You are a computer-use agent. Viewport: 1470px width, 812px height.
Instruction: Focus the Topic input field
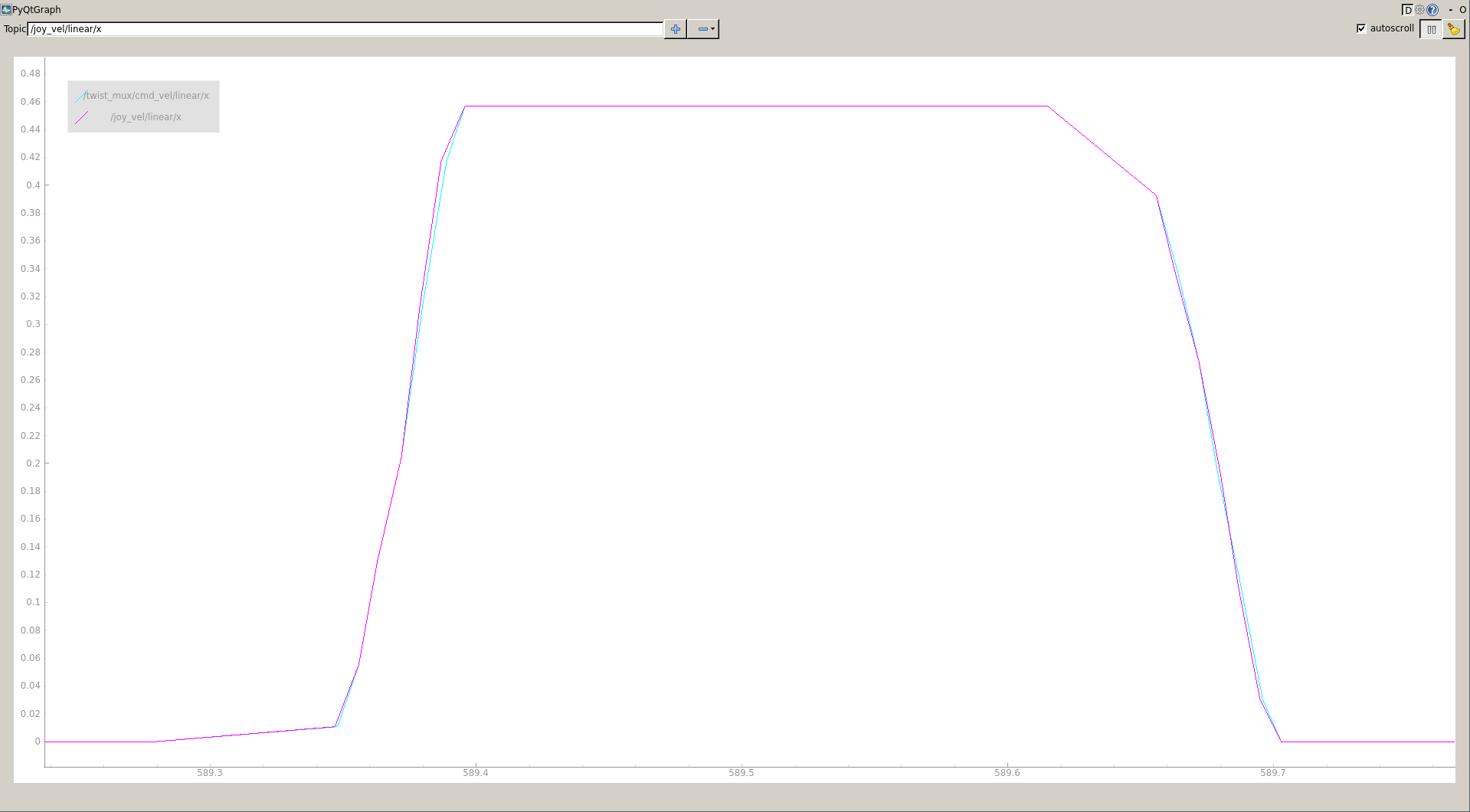[x=345, y=29]
